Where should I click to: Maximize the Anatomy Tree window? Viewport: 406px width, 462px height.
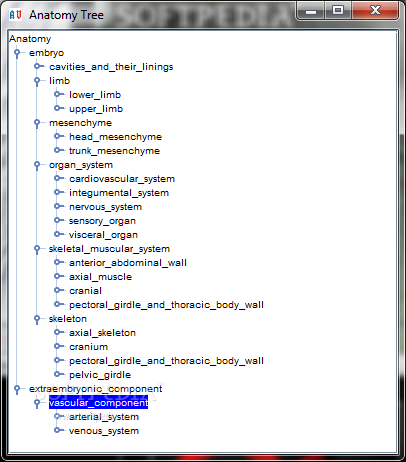tap(337, 11)
